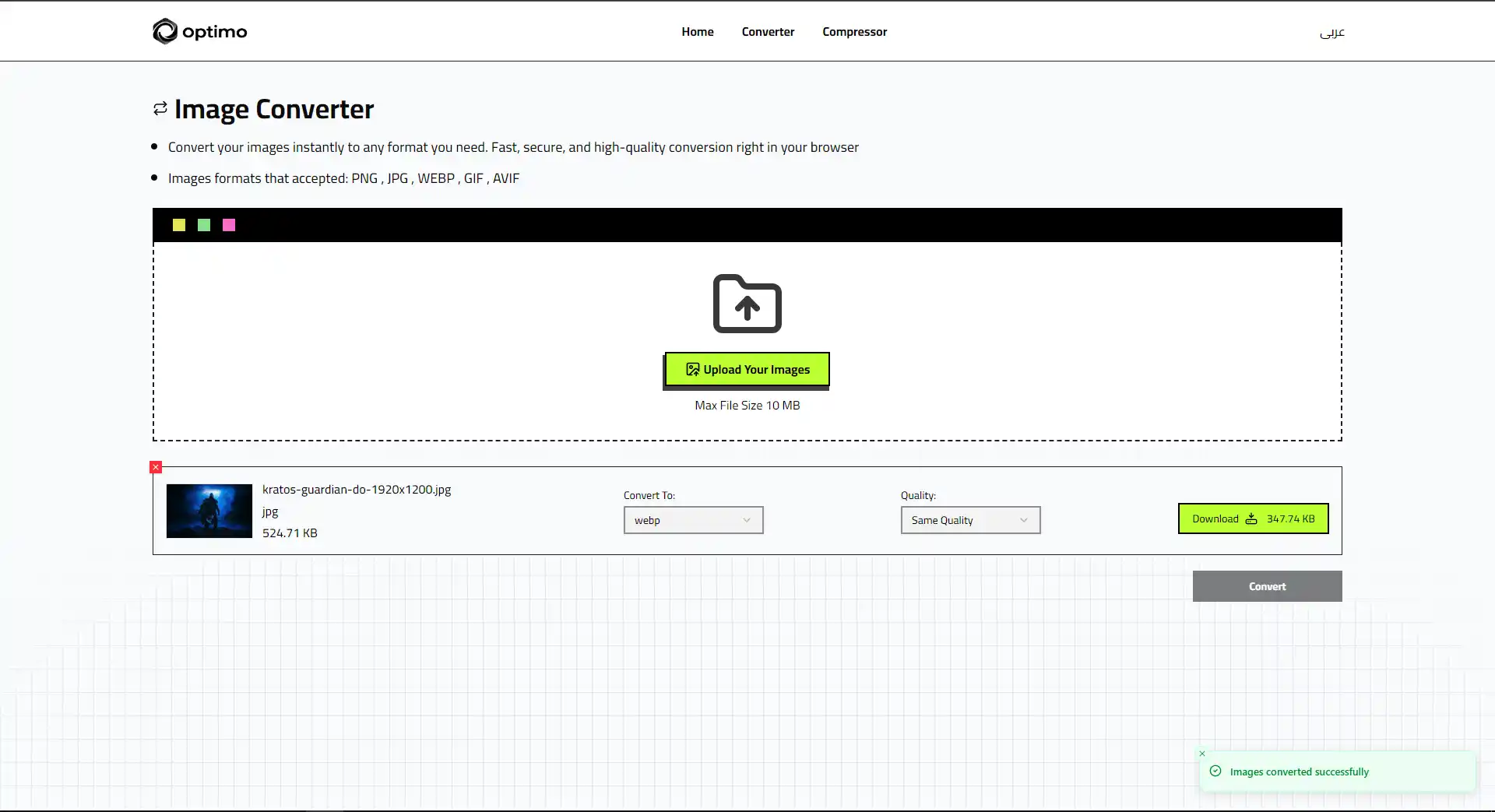Click the download arrow icon on Download button
The image size is (1495, 812).
pos(1250,518)
